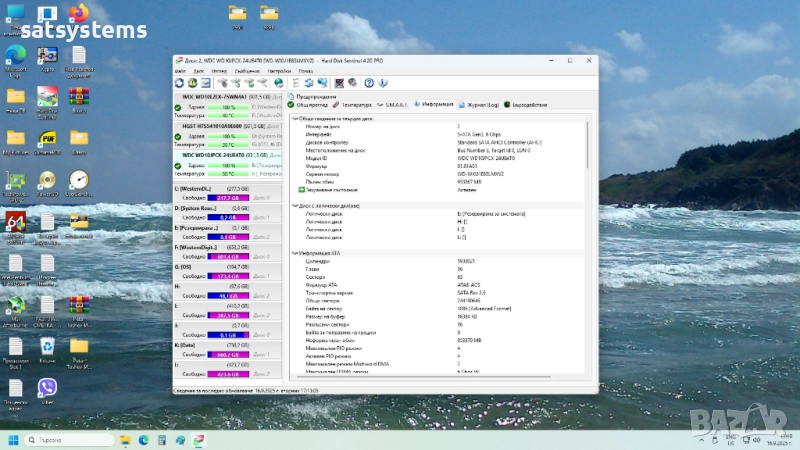800x450 pixels.
Task: Collapse the logical drives section
Action: coord(293,205)
